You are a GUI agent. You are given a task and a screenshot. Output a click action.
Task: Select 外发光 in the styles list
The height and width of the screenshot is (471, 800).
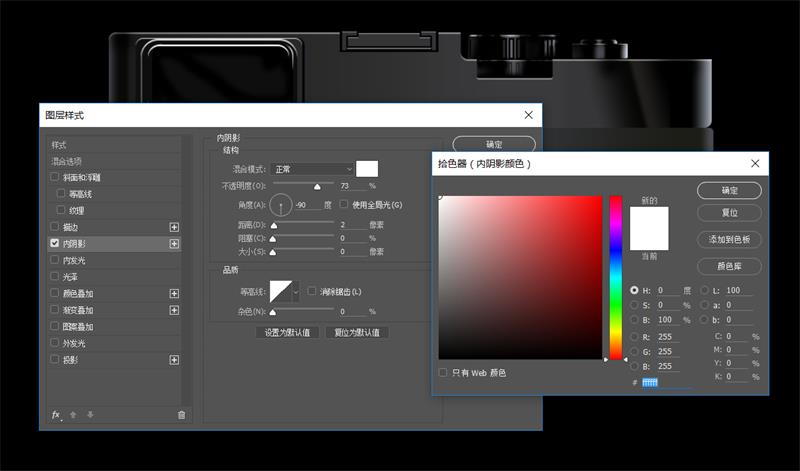74,343
